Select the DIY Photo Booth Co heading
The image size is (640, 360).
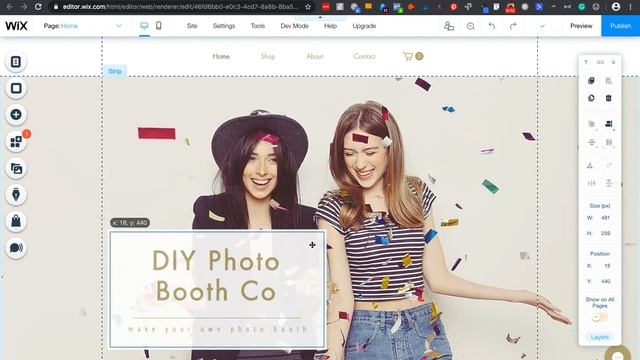tap(216, 276)
